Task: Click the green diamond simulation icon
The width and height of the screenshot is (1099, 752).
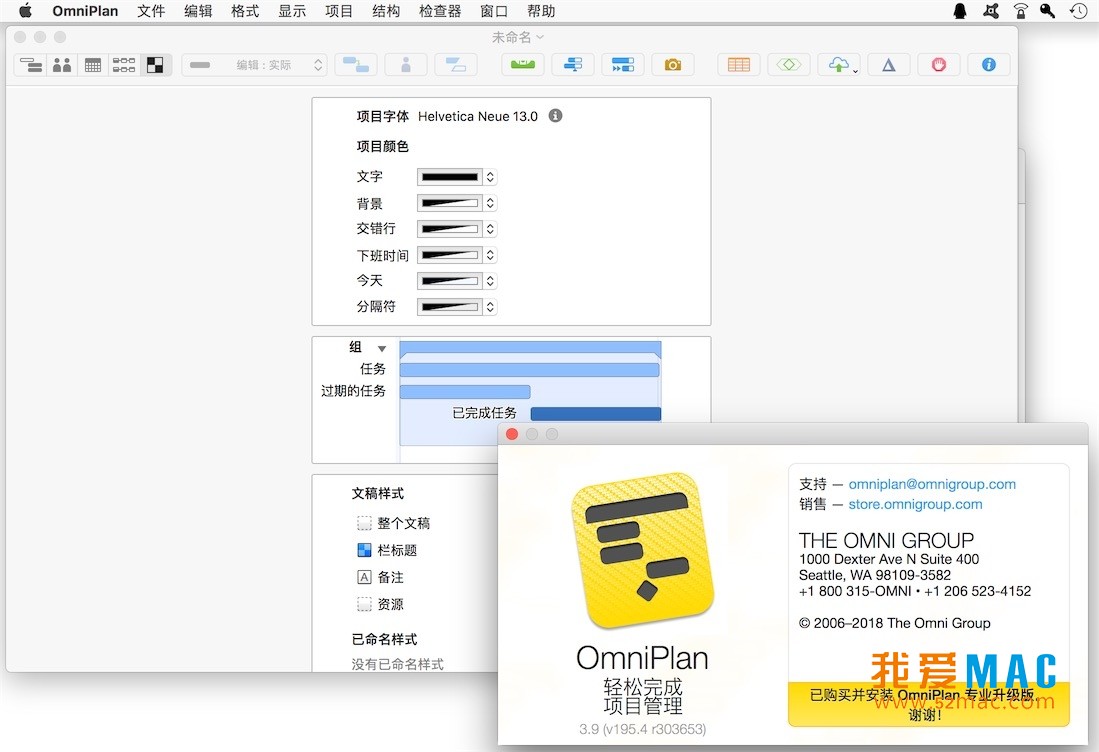Action: tap(789, 65)
